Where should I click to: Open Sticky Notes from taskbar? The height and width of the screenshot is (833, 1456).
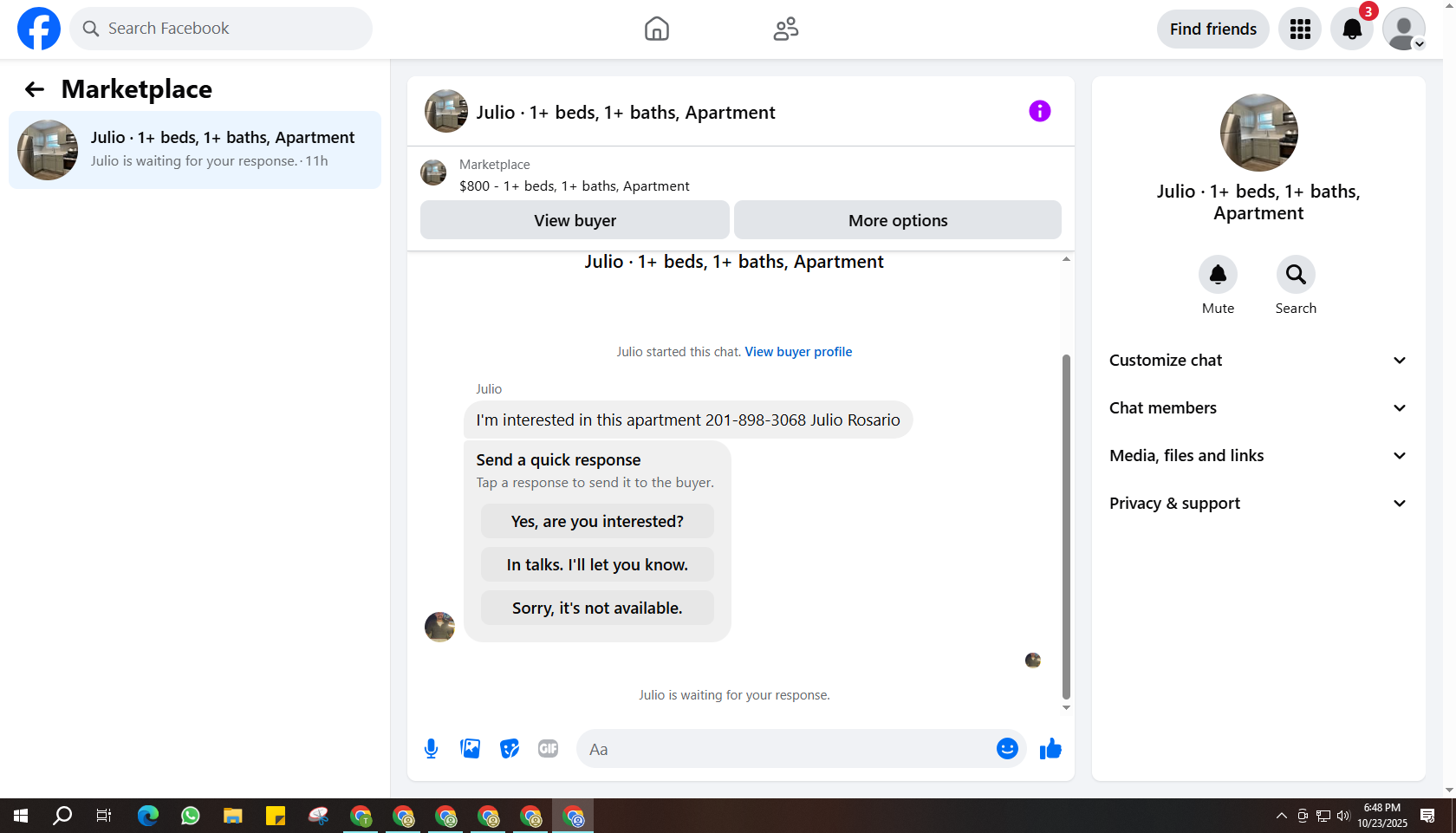click(276, 816)
